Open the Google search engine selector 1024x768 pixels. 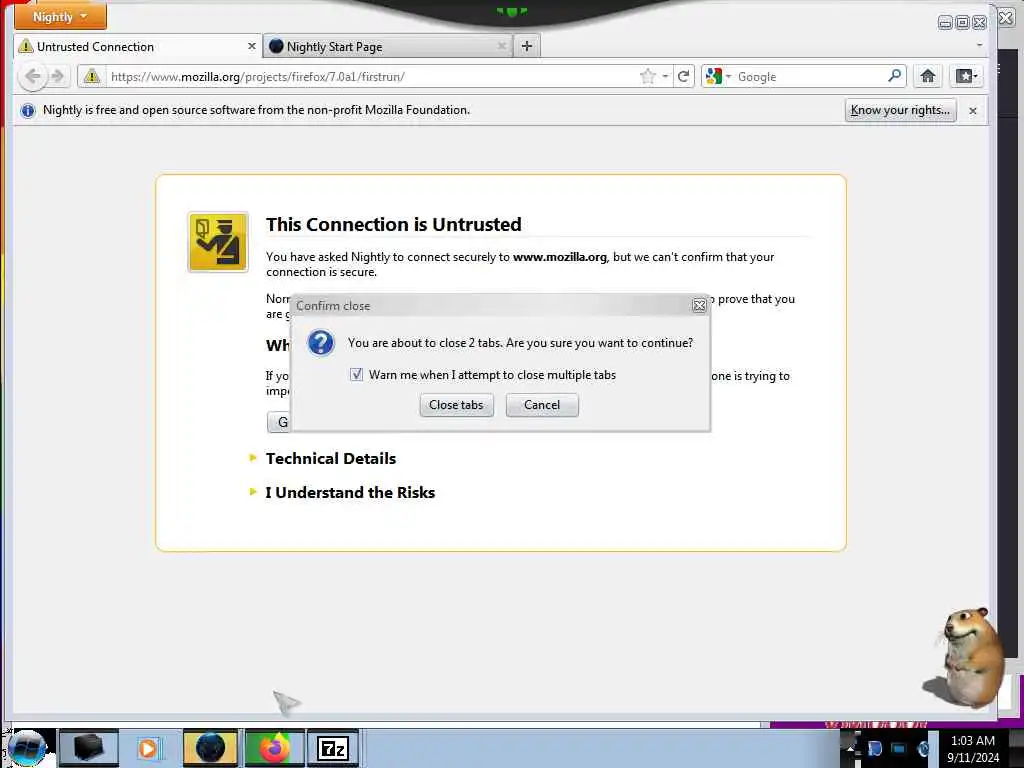(x=718, y=76)
